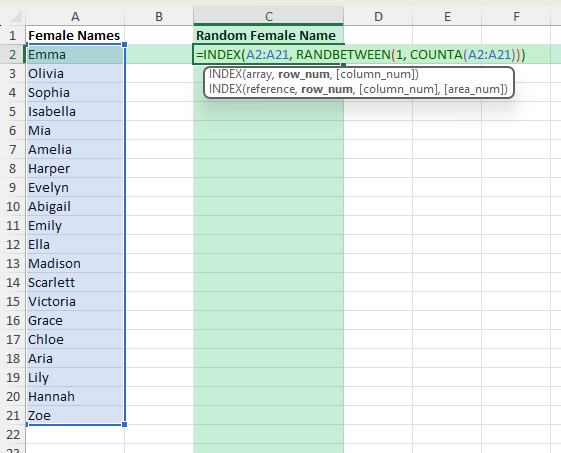Select the cell containing Olivia
This screenshot has height=453, width=561.
pyautogui.click(x=75, y=73)
